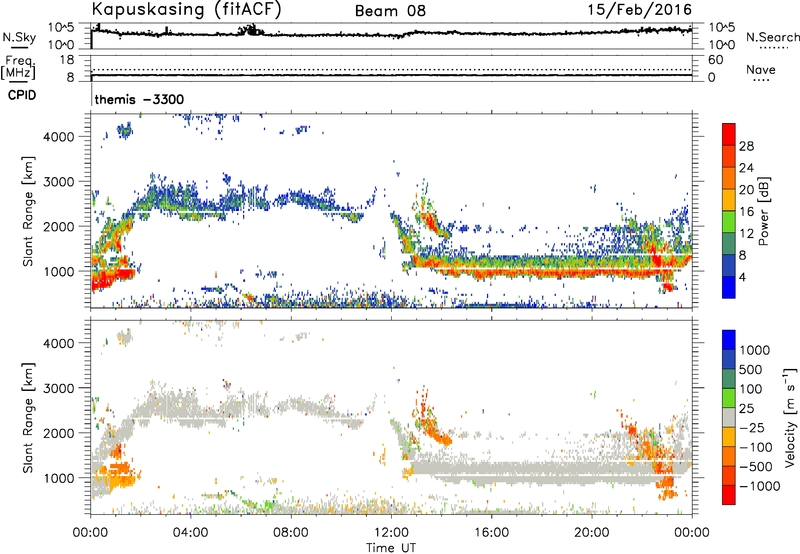Click the "20:00" time tick label
The height and width of the screenshot is (554, 800).
[x=591, y=533]
